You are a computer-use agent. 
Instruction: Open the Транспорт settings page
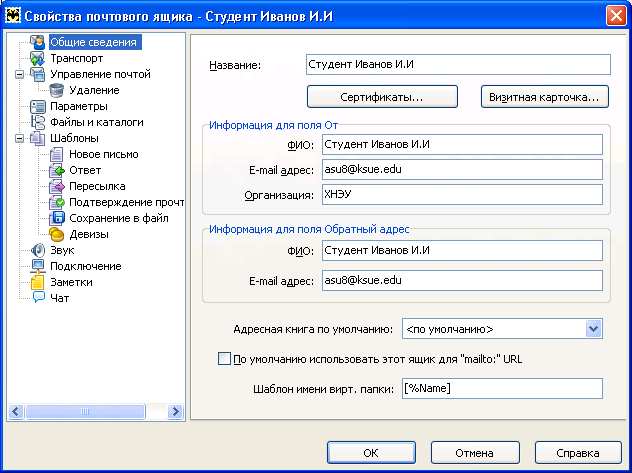[x=77, y=58]
